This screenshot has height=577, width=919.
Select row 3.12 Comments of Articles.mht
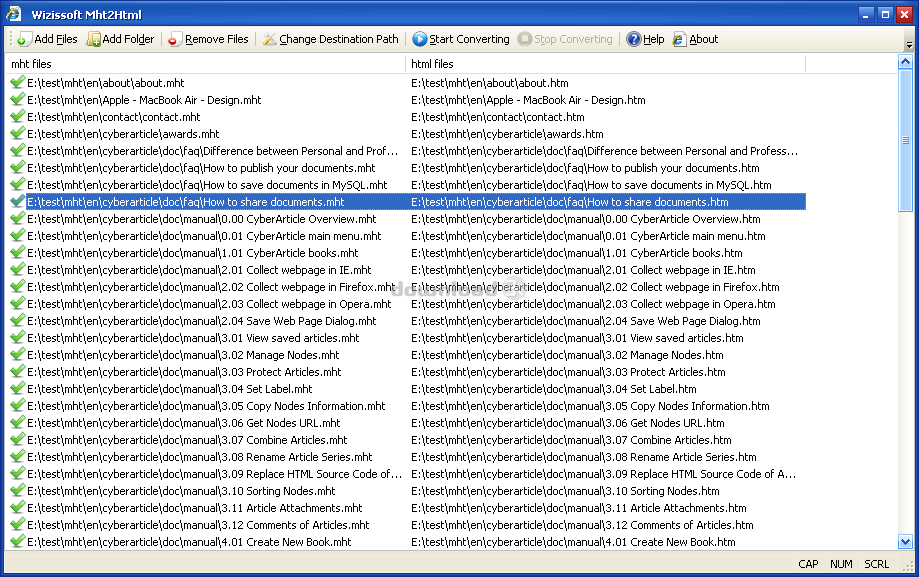click(407, 525)
